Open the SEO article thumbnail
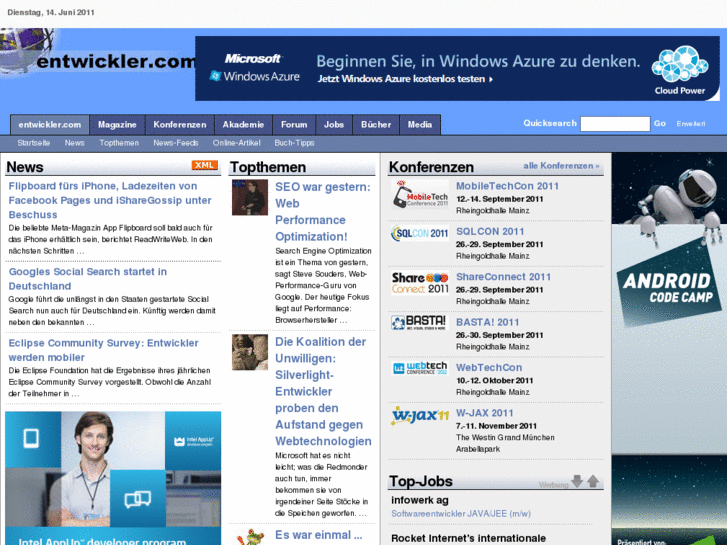Viewport: 727px width, 545px height. pyautogui.click(x=250, y=197)
